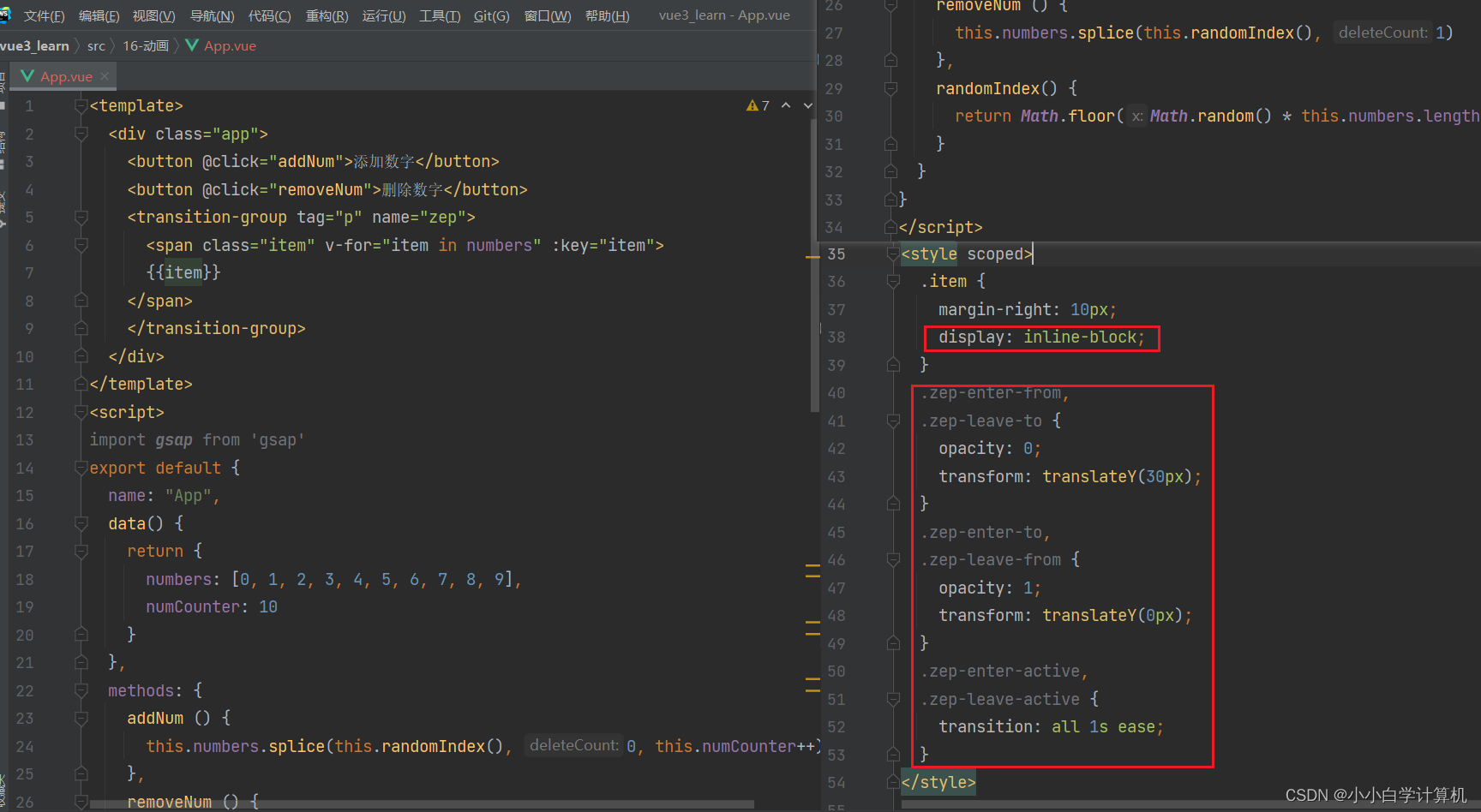Click 'gsap' string in the import line

278,439
